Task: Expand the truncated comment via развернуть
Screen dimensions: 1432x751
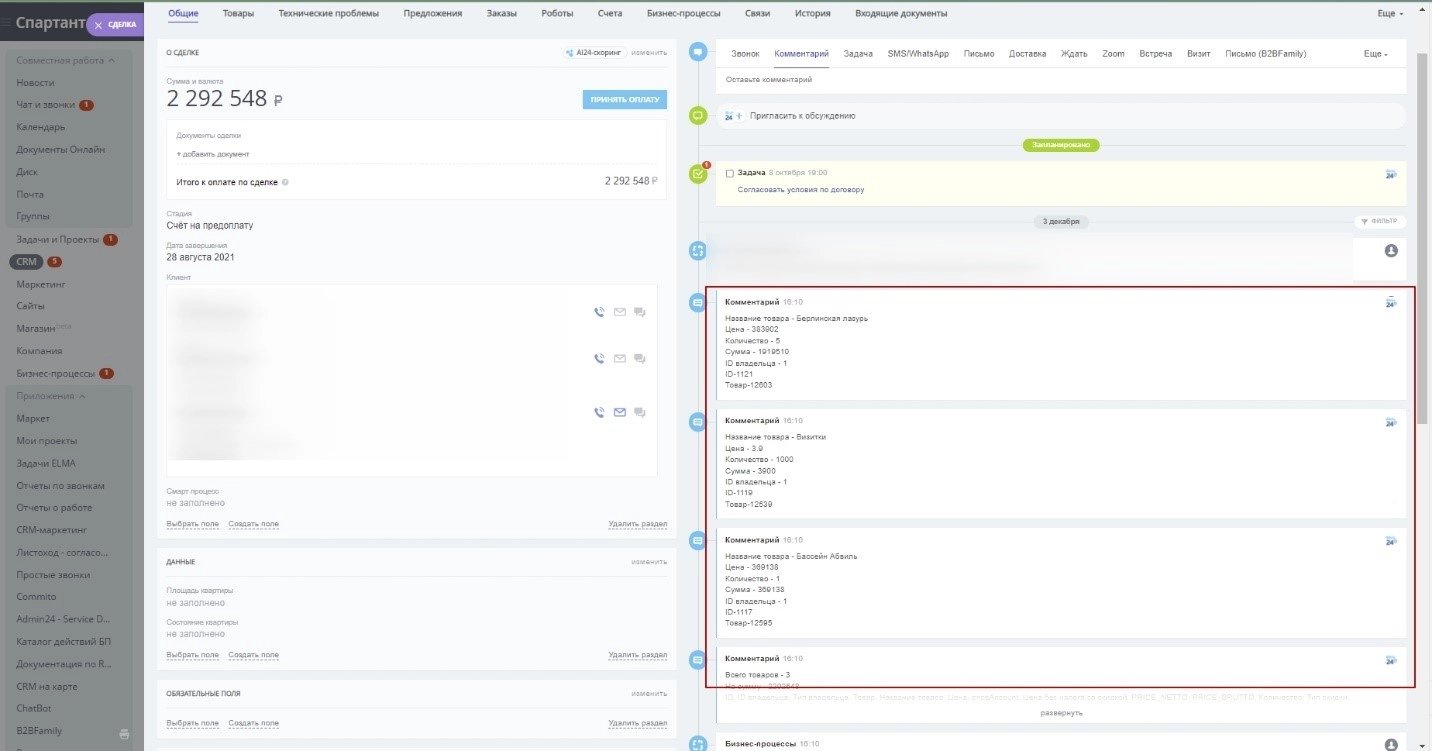Action: point(1061,713)
